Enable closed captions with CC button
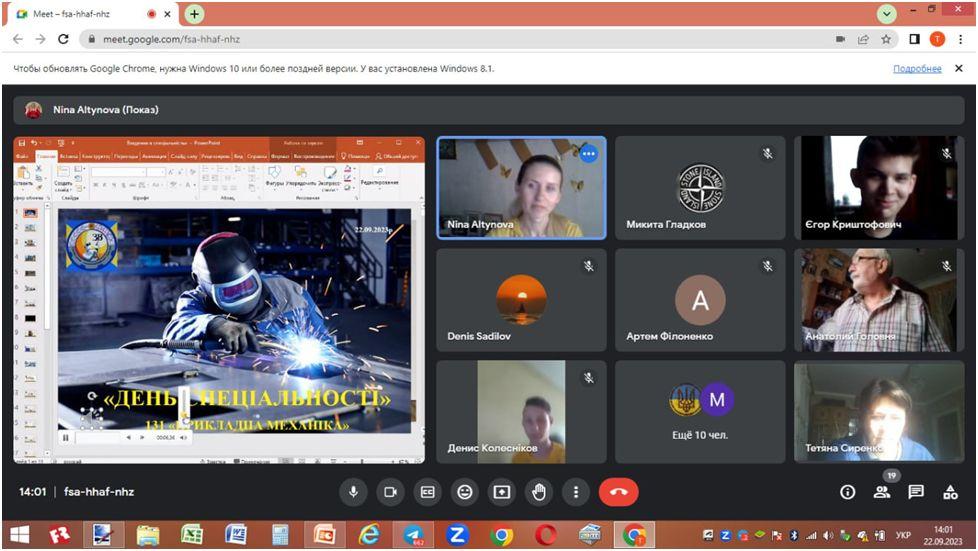The width and height of the screenshot is (978, 551). tap(427, 492)
